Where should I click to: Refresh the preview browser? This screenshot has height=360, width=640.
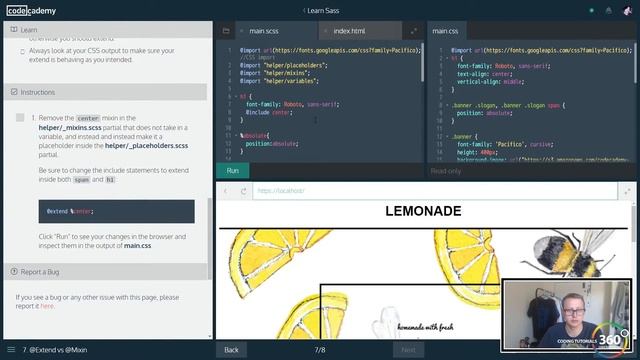[x=244, y=191]
